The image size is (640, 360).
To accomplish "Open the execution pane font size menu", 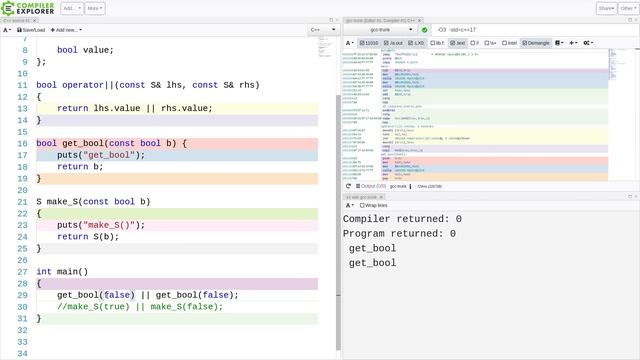I will pyautogui.click(x=350, y=205).
